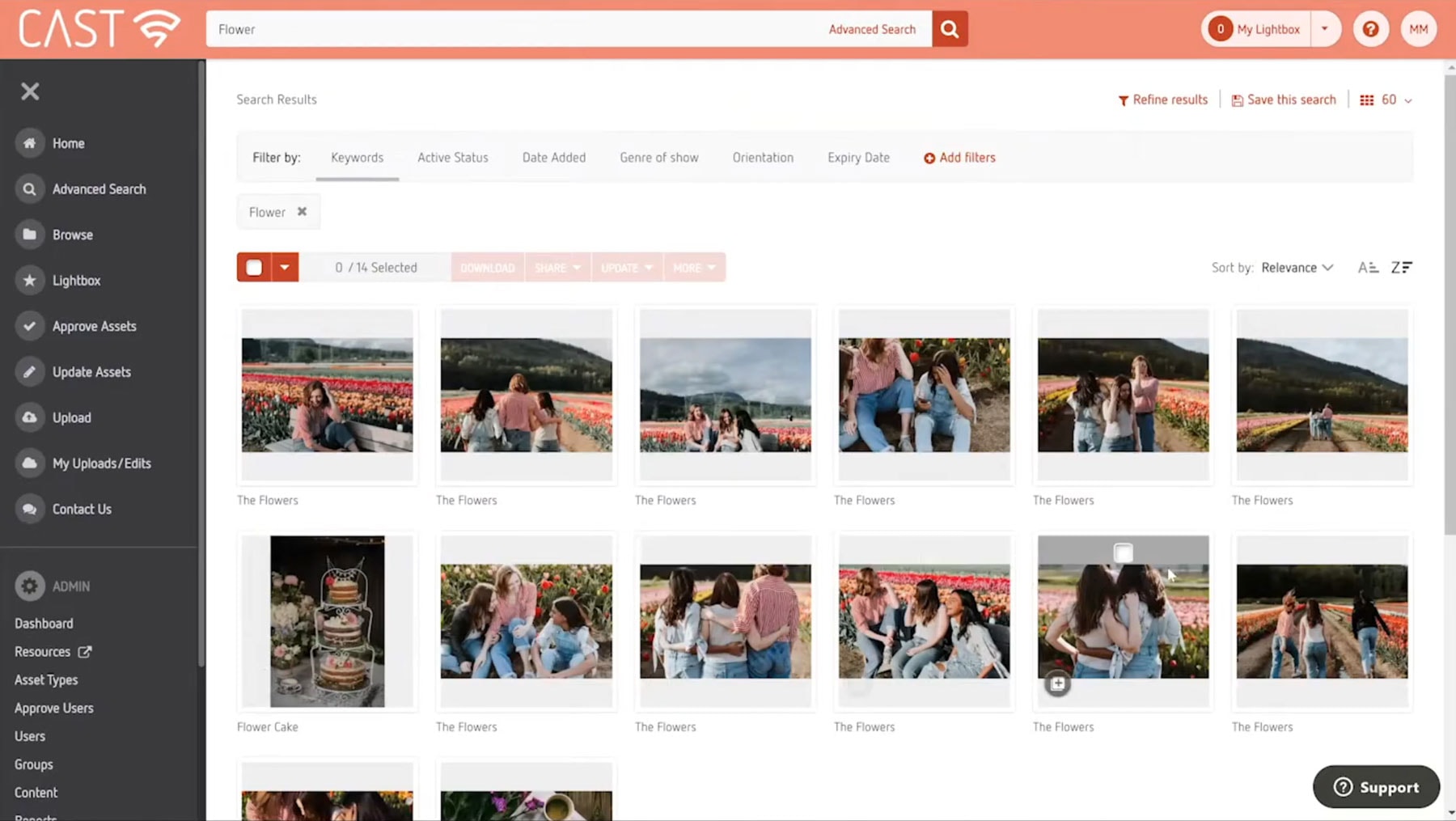Click the Browse folder icon
The height and width of the screenshot is (821, 1456).
tap(29, 235)
